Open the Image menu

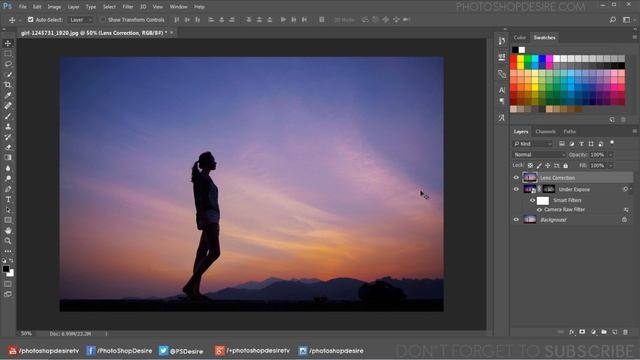[x=54, y=7]
